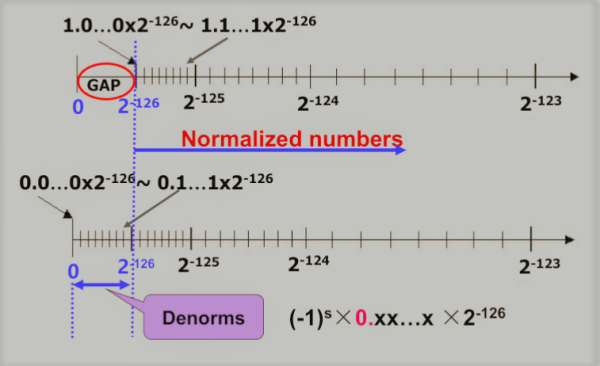Screen dimensions: 600x366
Task: Click the blue double-headed Denorms arrow
Action: pyautogui.click(x=101, y=284)
